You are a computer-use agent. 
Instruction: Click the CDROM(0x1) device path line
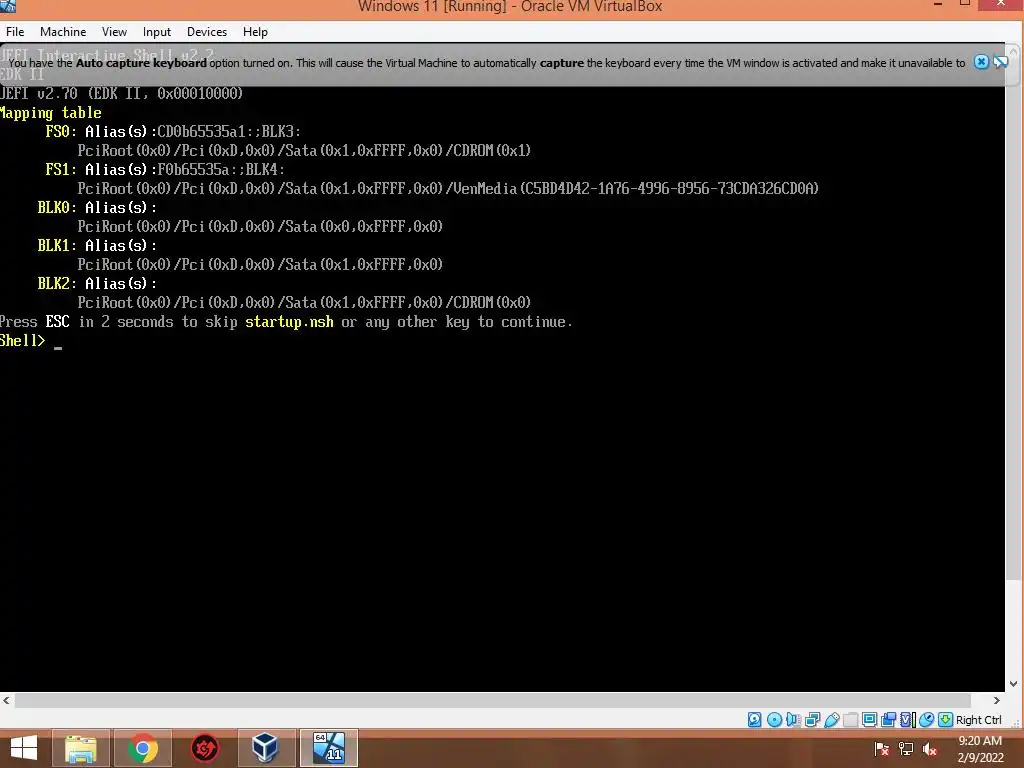coord(304,150)
